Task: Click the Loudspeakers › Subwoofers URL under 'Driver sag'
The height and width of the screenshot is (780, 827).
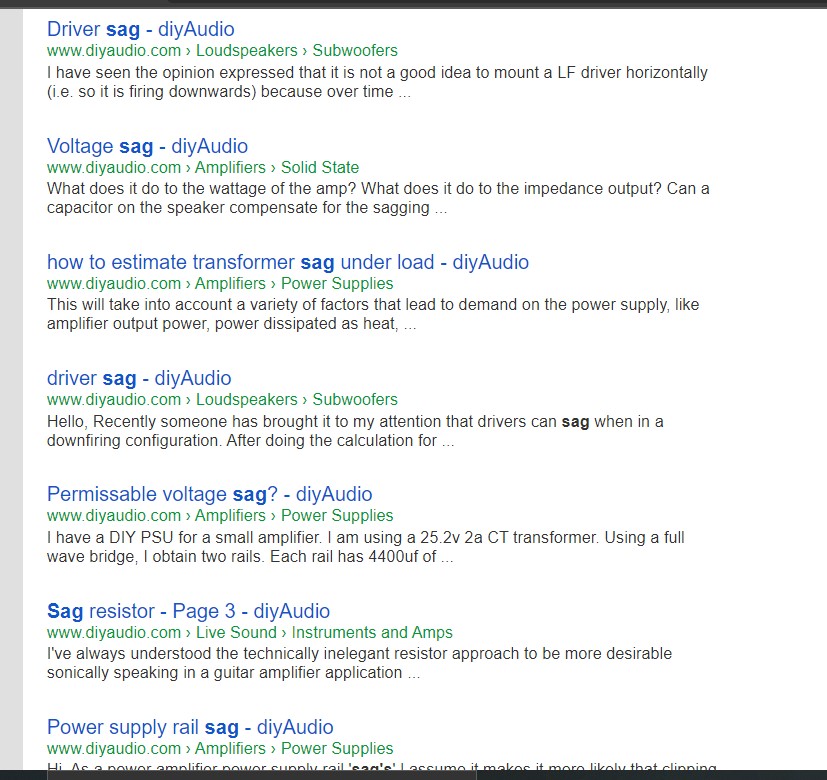Action: 222,51
